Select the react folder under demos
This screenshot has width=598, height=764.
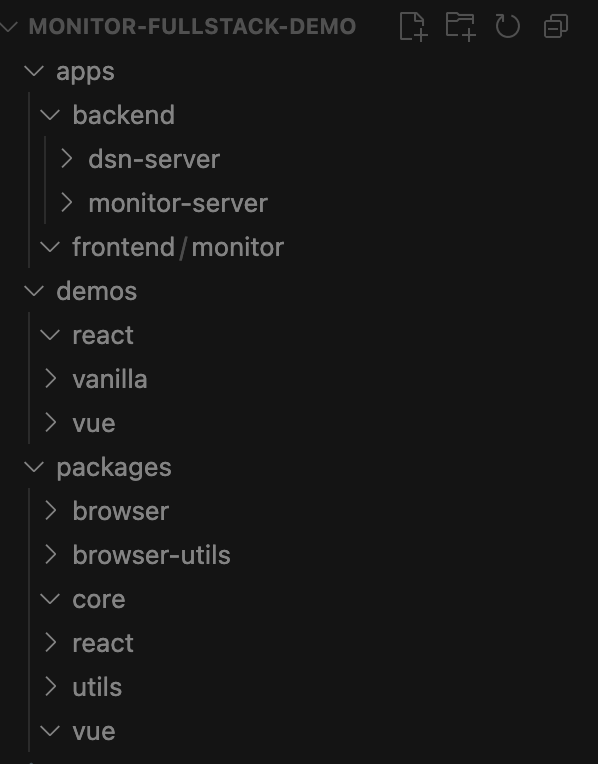click(x=103, y=335)
